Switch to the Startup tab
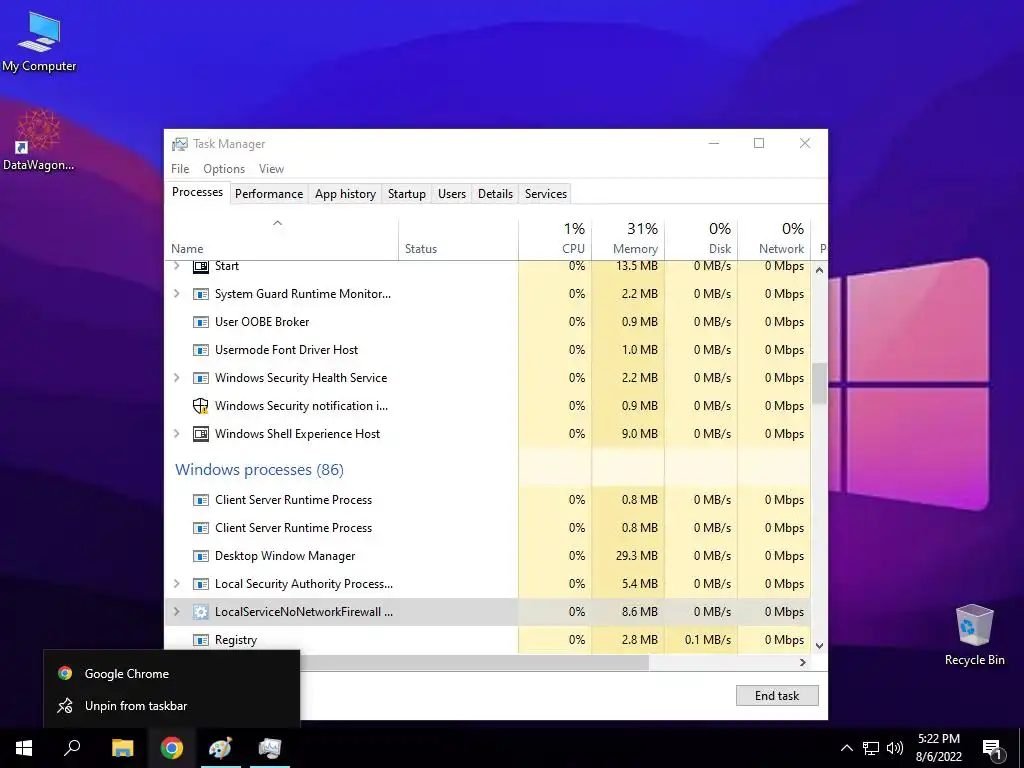The image size is (1024, 768). pyautogui.click(x=407, y=194)
